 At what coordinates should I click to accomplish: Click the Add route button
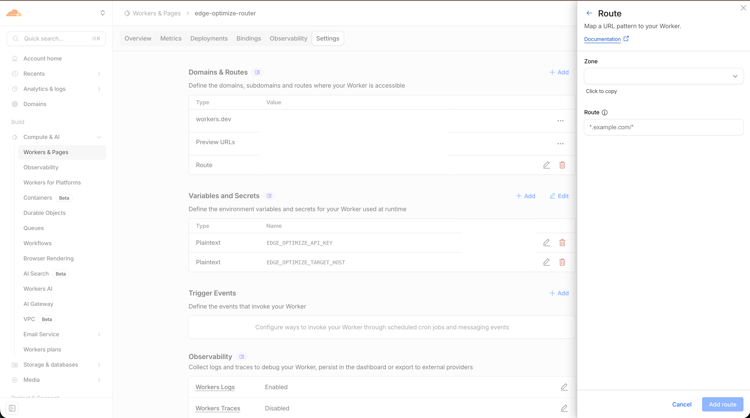click(722, 404)
